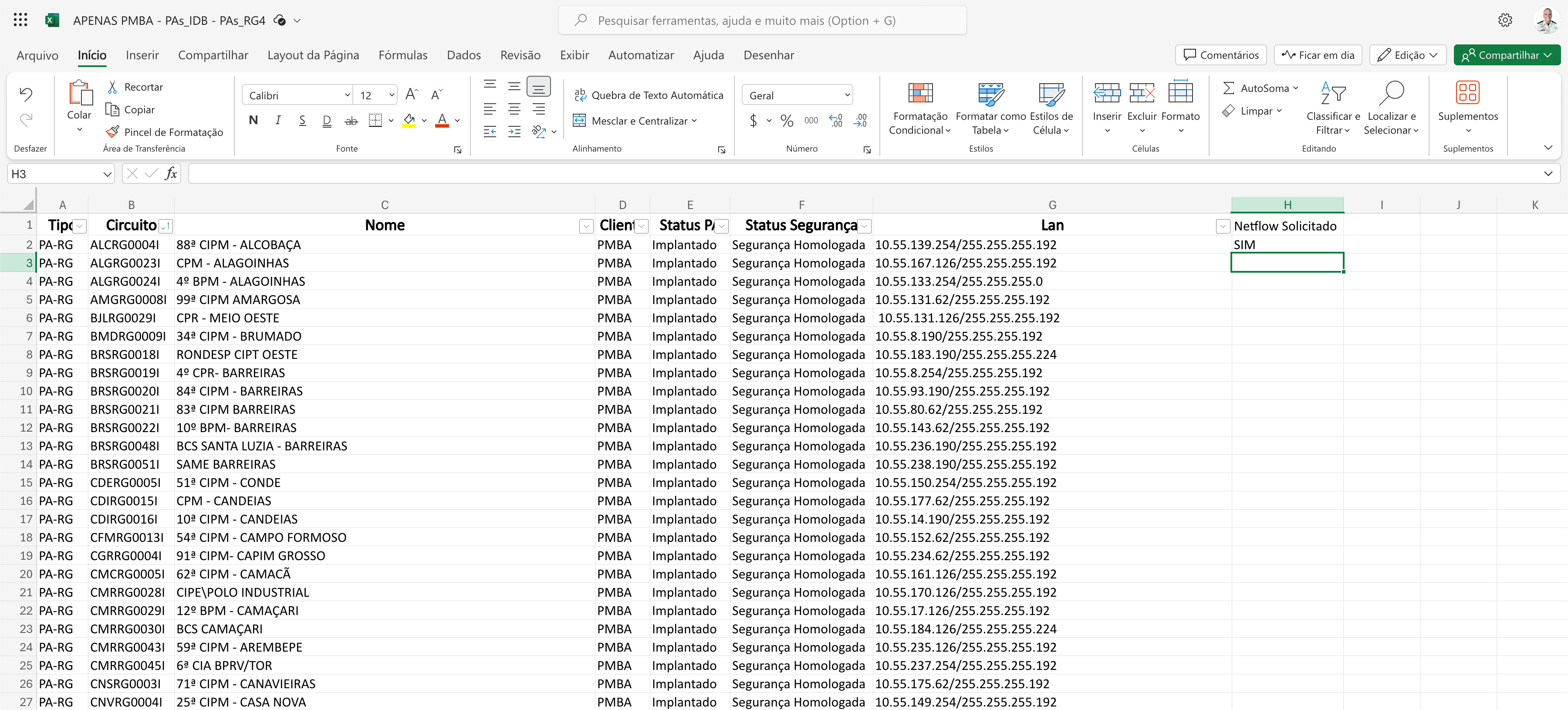Click the Colar paste clipboard icon
The height and width of the screenshot is (710, 1568).
click(x=80, y=92)
